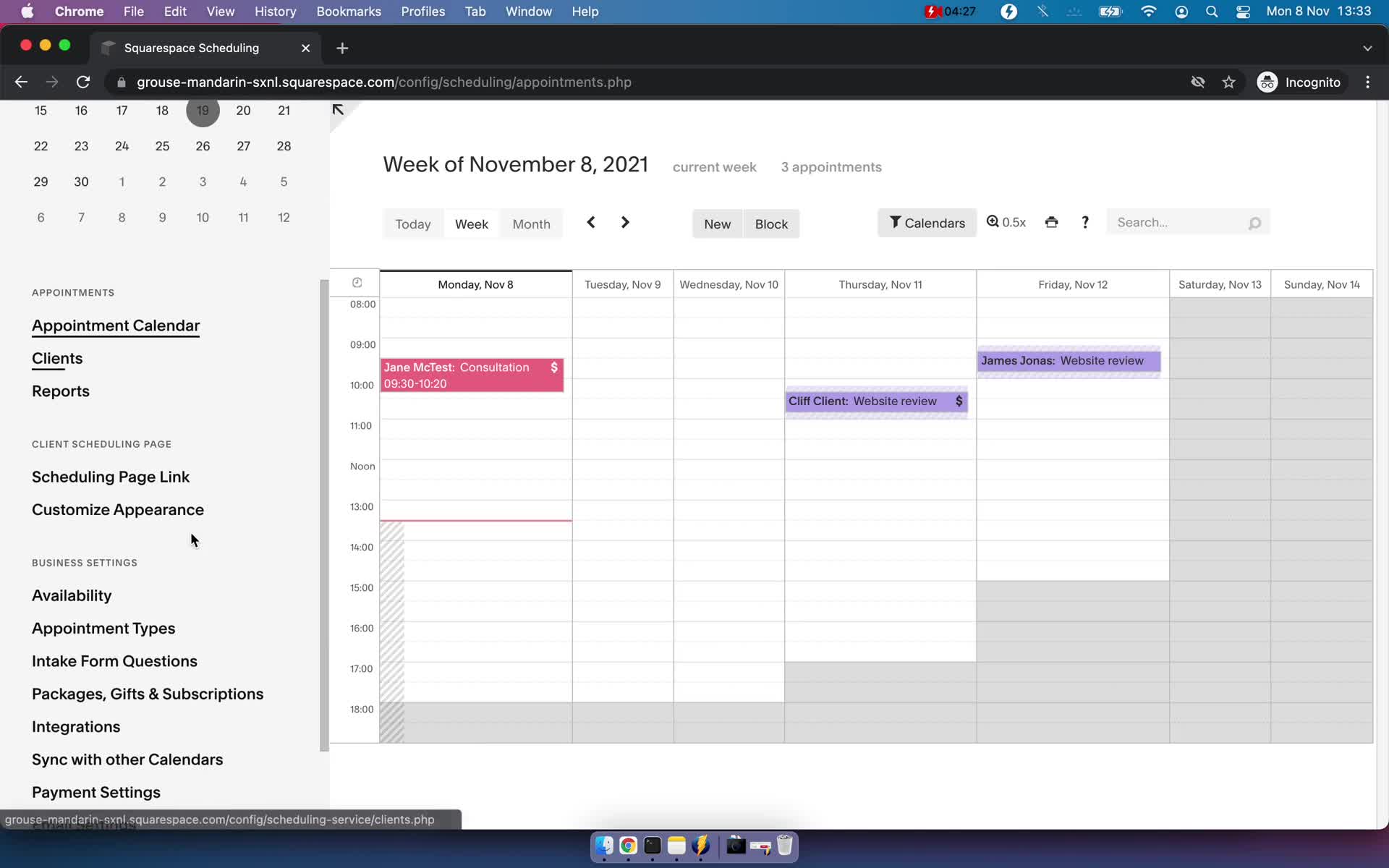Switch to Today view

click(413, 224)
